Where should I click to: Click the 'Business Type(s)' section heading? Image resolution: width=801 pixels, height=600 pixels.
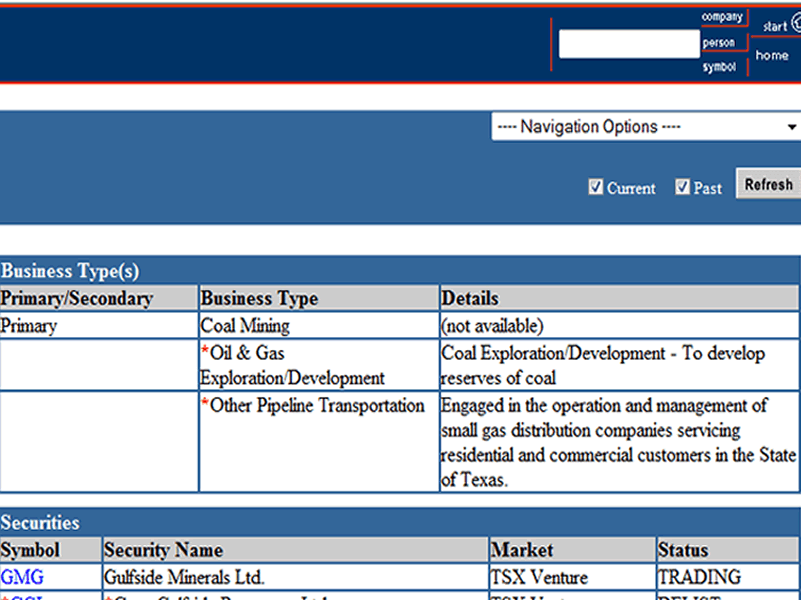tap(70, 271)
